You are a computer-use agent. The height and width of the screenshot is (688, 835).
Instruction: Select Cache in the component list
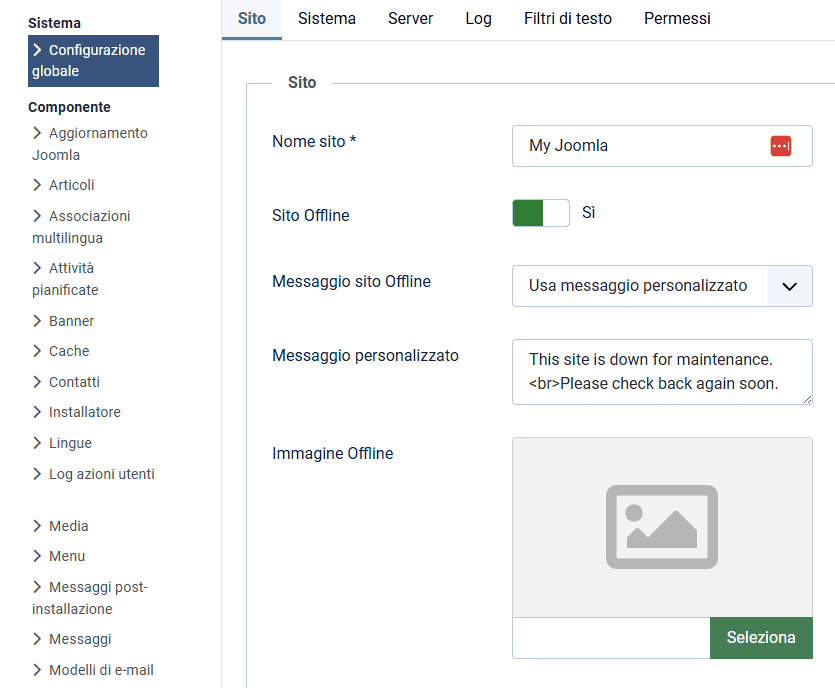(69, 351)
